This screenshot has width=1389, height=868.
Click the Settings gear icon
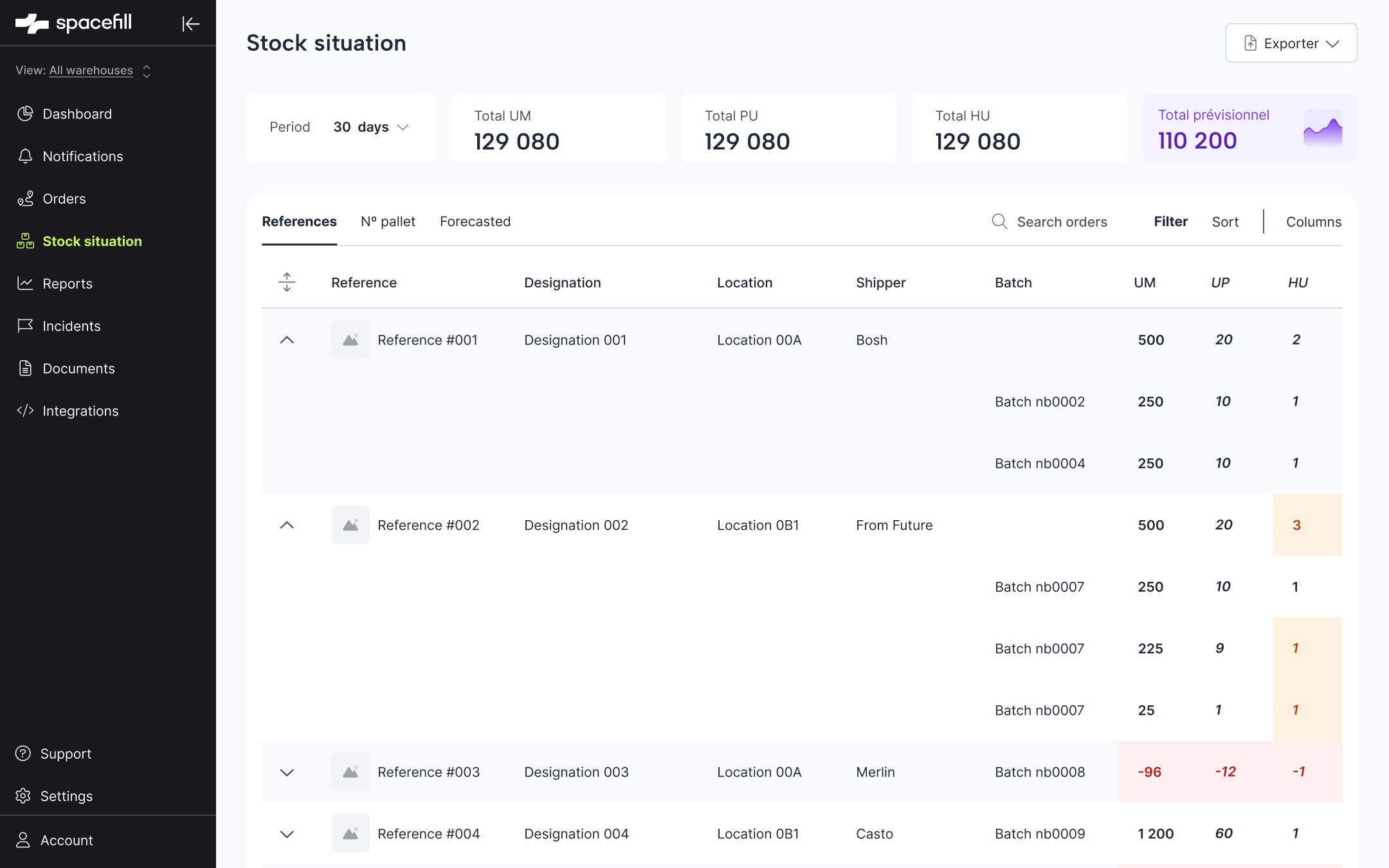click(23, 796)
